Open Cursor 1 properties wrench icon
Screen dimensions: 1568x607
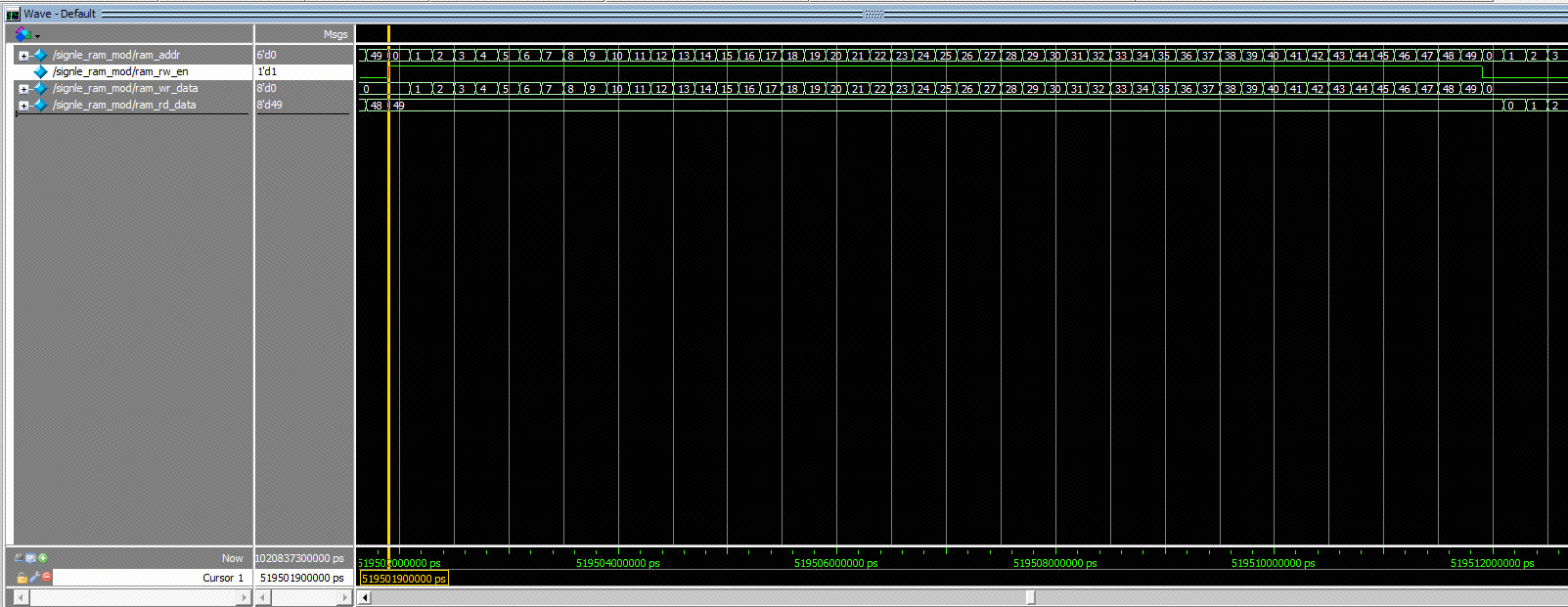click(34, 578)
